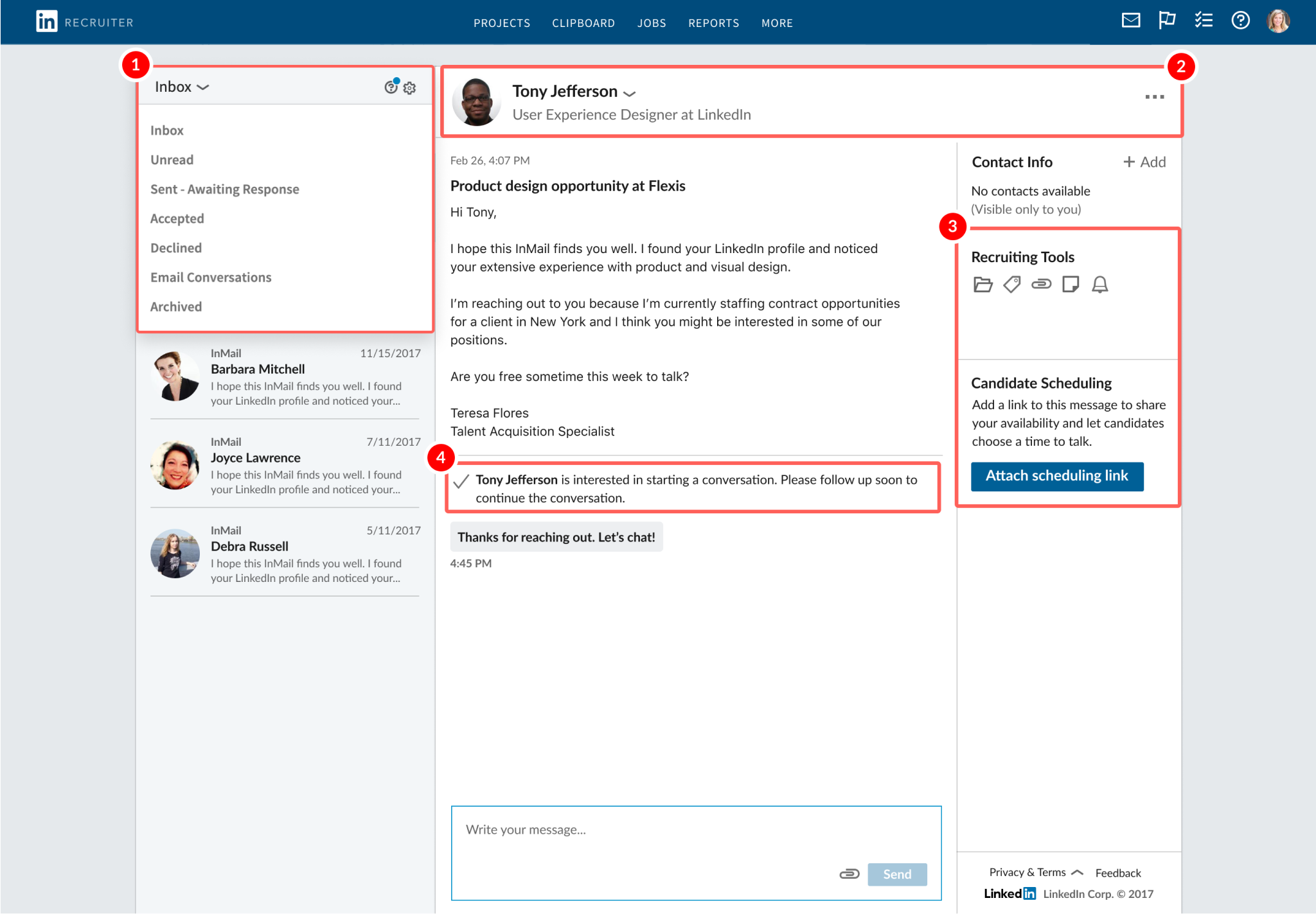Click Joyce Lawrence's profile photo

click(175, 464)
